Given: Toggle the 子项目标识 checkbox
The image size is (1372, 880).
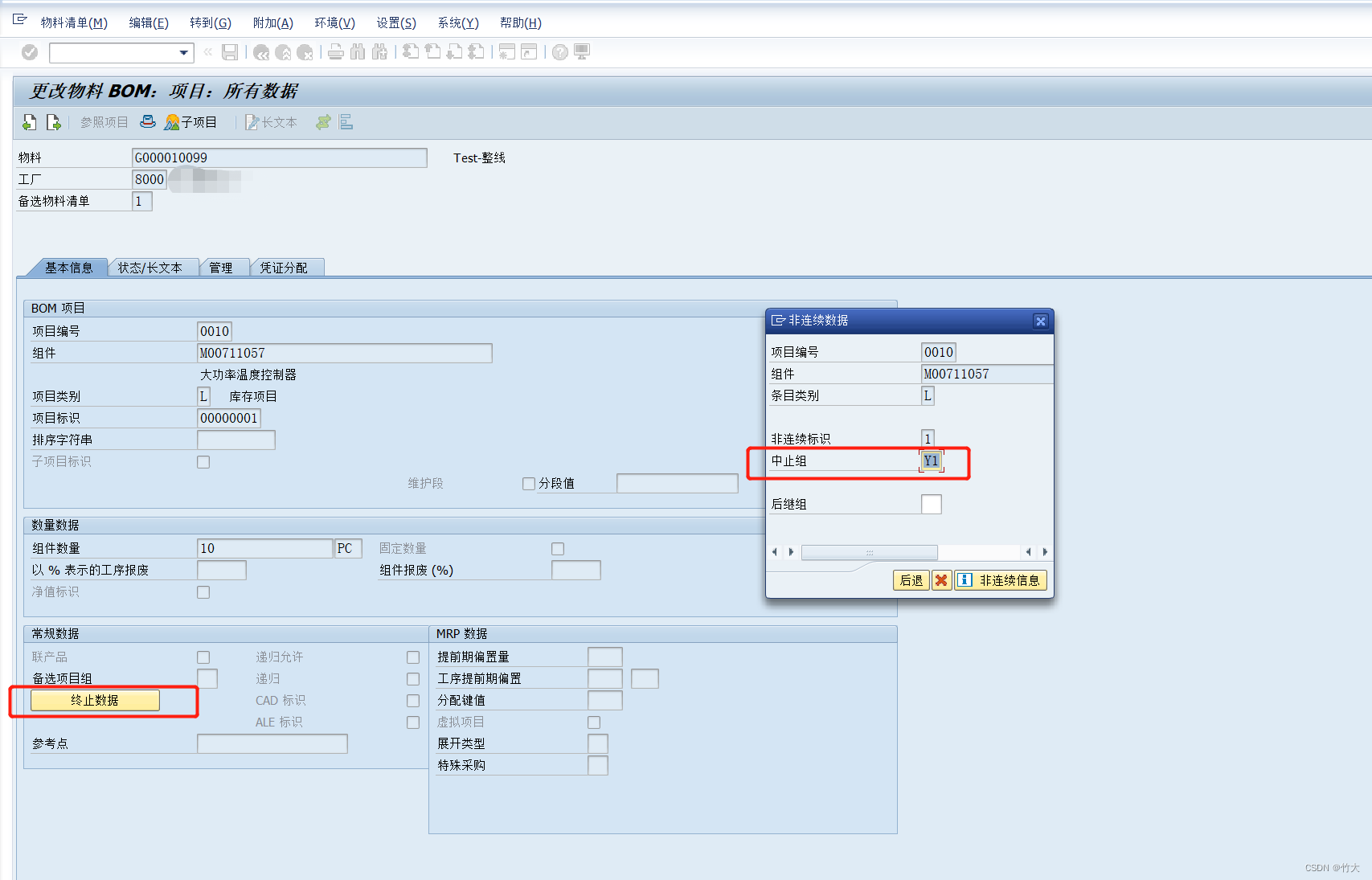Looking at the screenshot, I should click(203, 462).
